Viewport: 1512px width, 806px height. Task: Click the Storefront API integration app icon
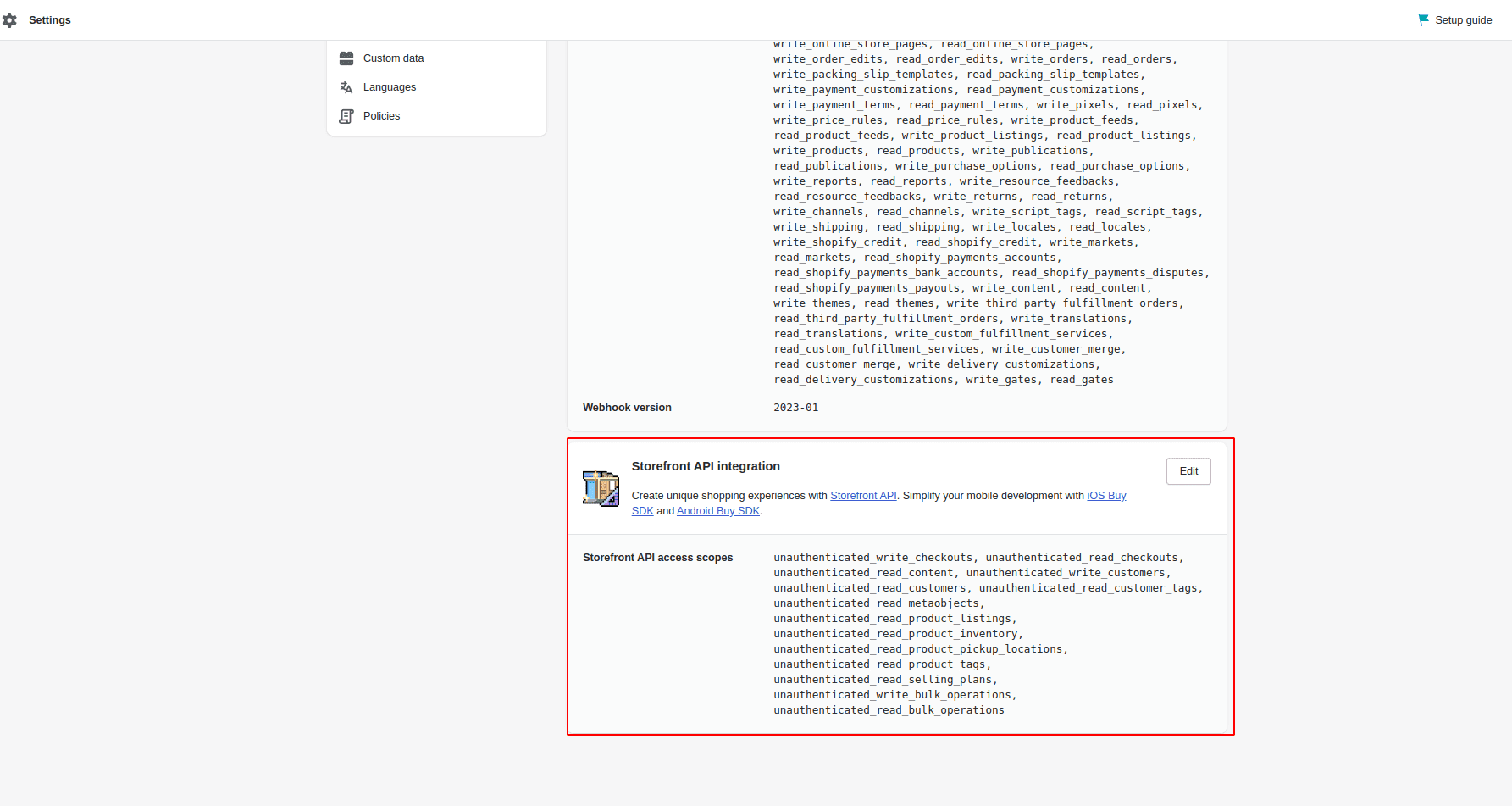601,488
